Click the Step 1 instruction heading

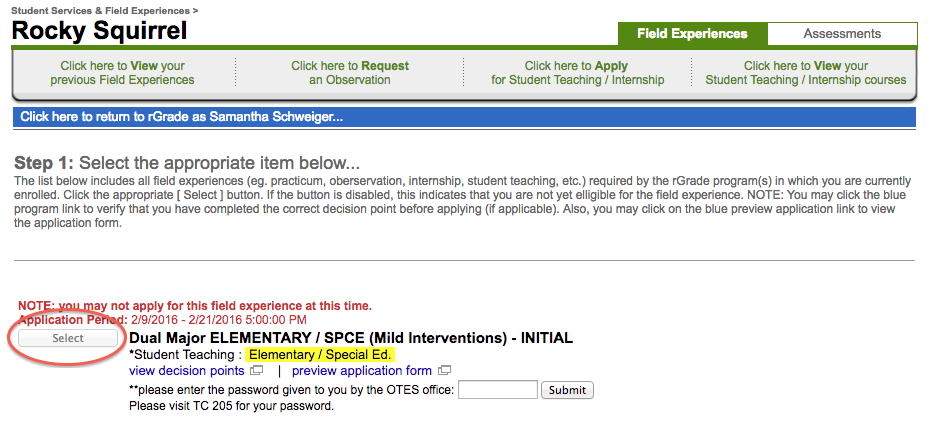[187, 163]
